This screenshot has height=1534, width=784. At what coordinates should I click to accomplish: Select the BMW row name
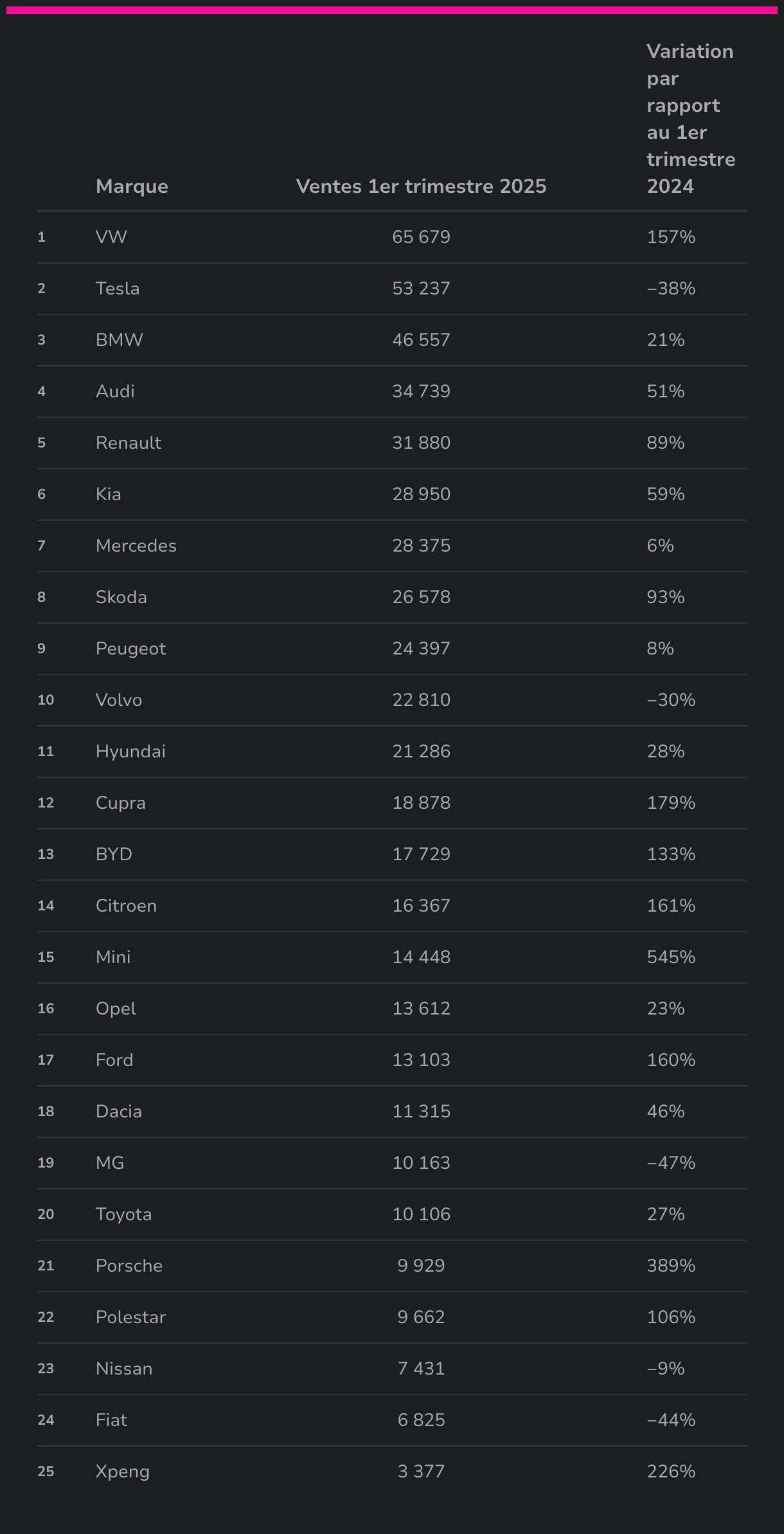click(120, 340)
